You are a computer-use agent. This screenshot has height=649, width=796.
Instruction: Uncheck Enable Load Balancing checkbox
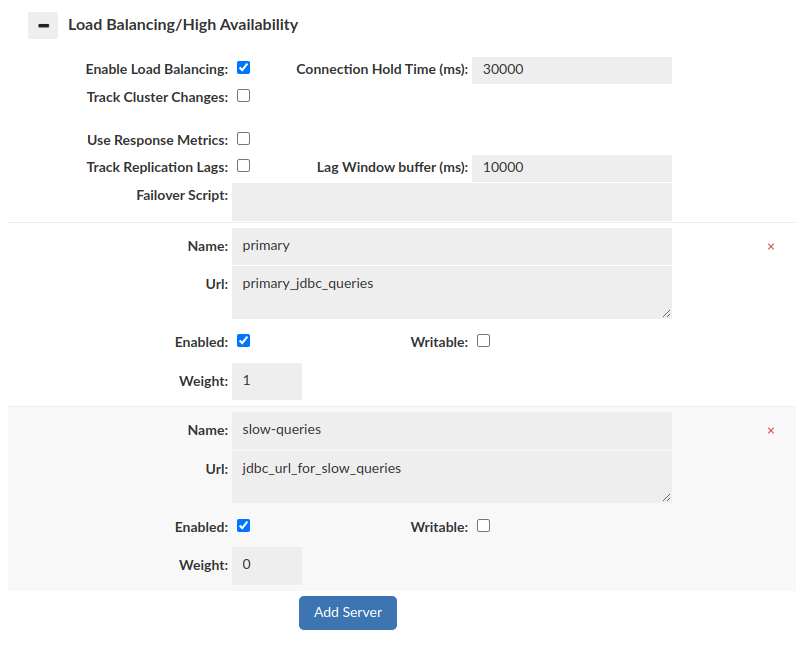243,68
